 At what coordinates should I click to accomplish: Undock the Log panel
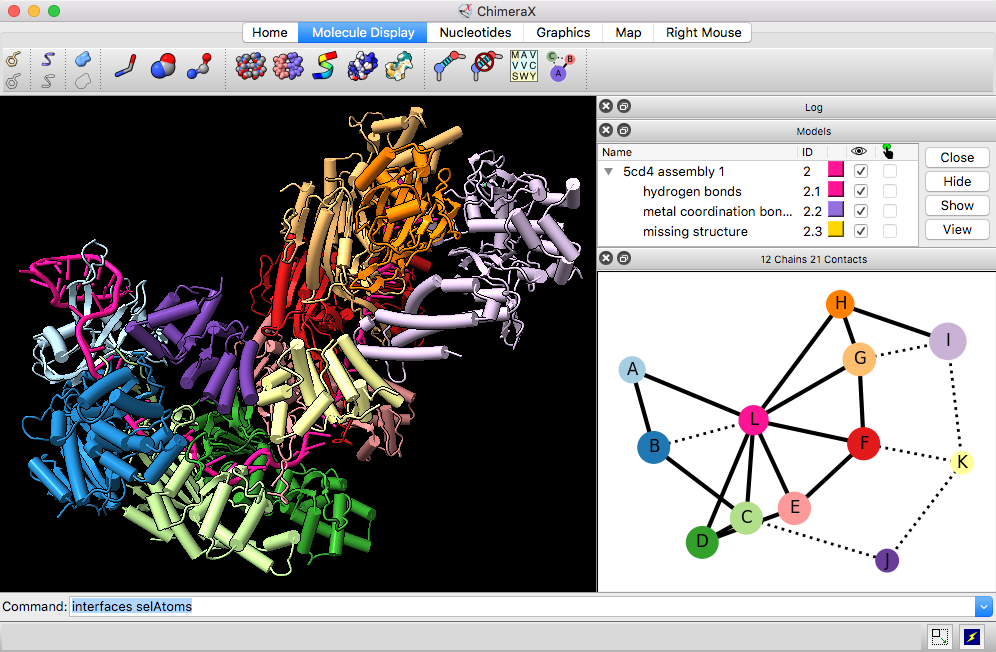(x=622, y=106)
